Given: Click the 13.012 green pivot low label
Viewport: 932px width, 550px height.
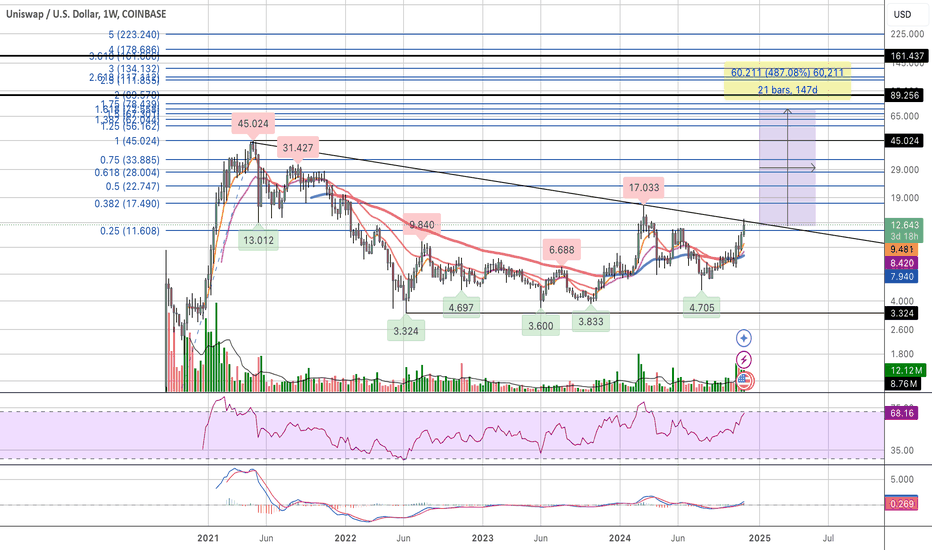Looking at the screenshot, I should click(259, 240).
